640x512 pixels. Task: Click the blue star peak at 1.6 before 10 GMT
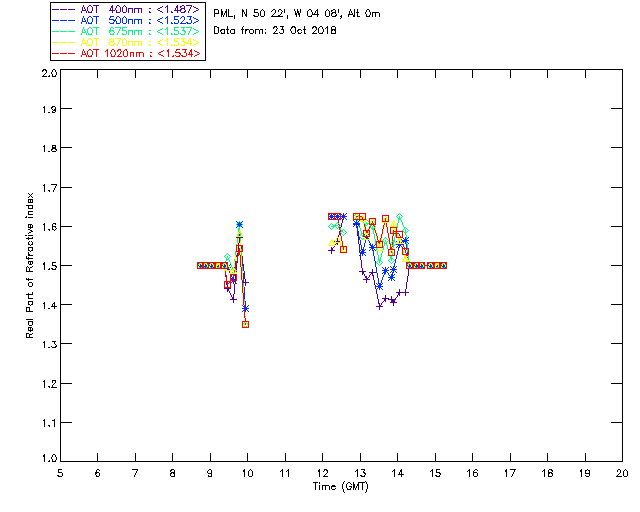[x=239, y=225]
